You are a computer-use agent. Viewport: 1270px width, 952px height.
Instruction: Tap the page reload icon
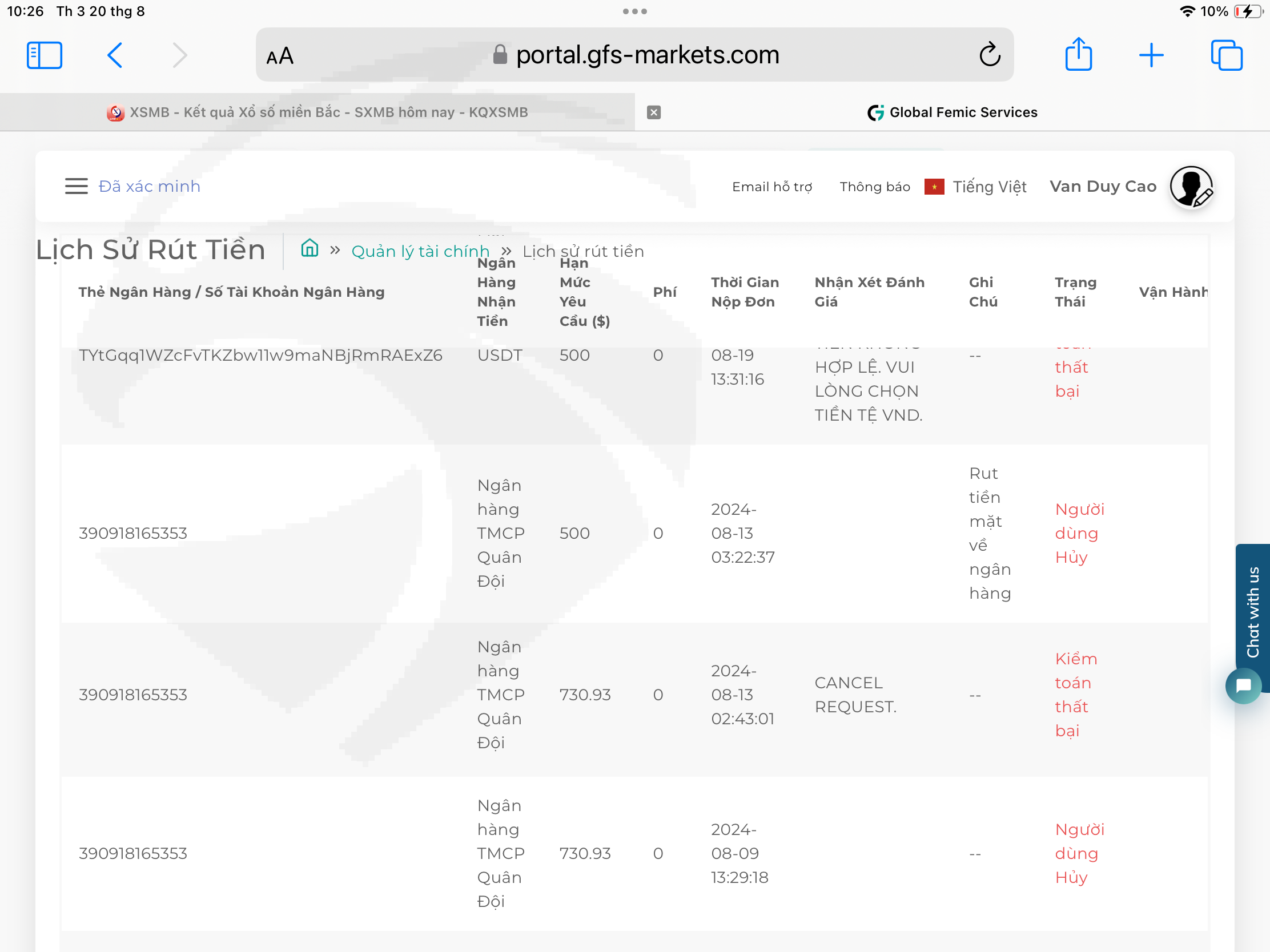[989, 55]
